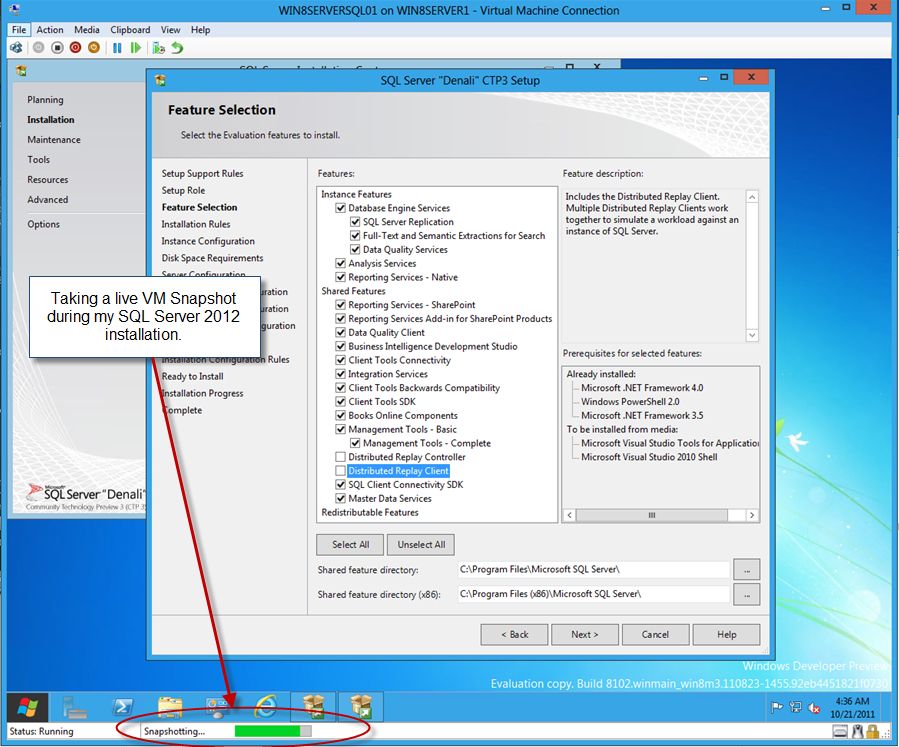Screen dimensions: 899x747
Task: Click the Turn Off VM stop icon
Action: pyautogui.click(x=57, y=48)
